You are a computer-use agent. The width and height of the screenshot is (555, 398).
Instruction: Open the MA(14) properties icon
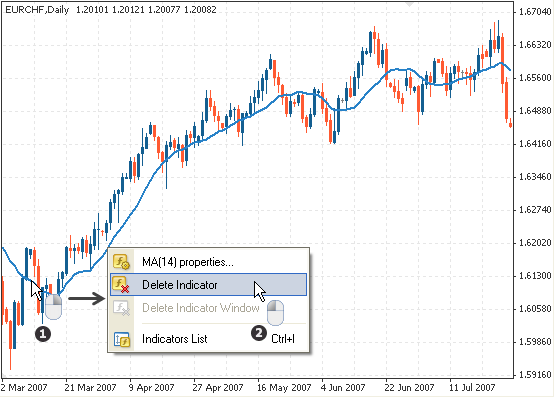[x=121, y=262]
